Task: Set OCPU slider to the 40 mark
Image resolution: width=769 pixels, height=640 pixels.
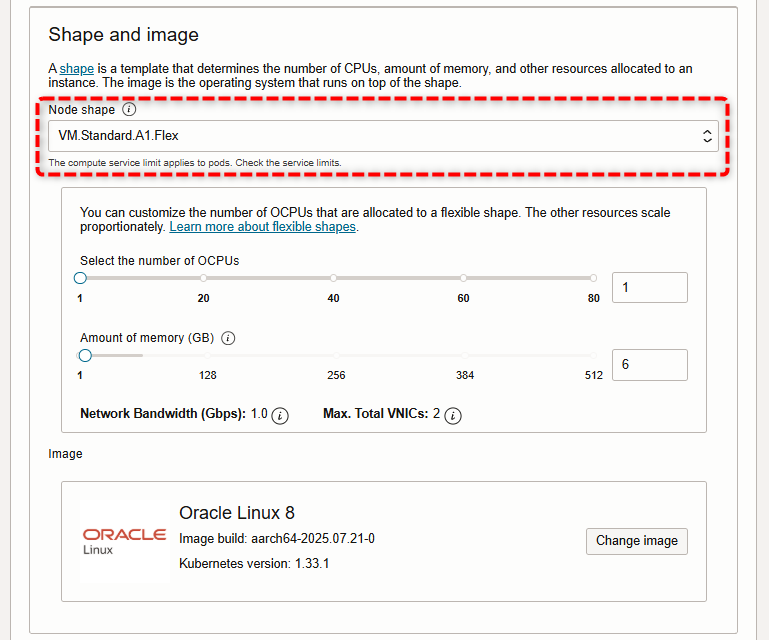Action: pos(333,278)
